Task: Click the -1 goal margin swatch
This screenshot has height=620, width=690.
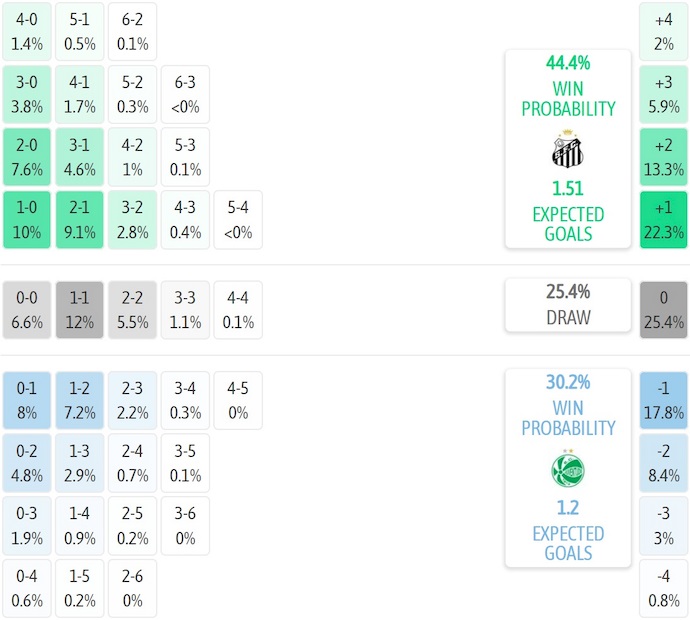Action: click(x=664, y=400)
